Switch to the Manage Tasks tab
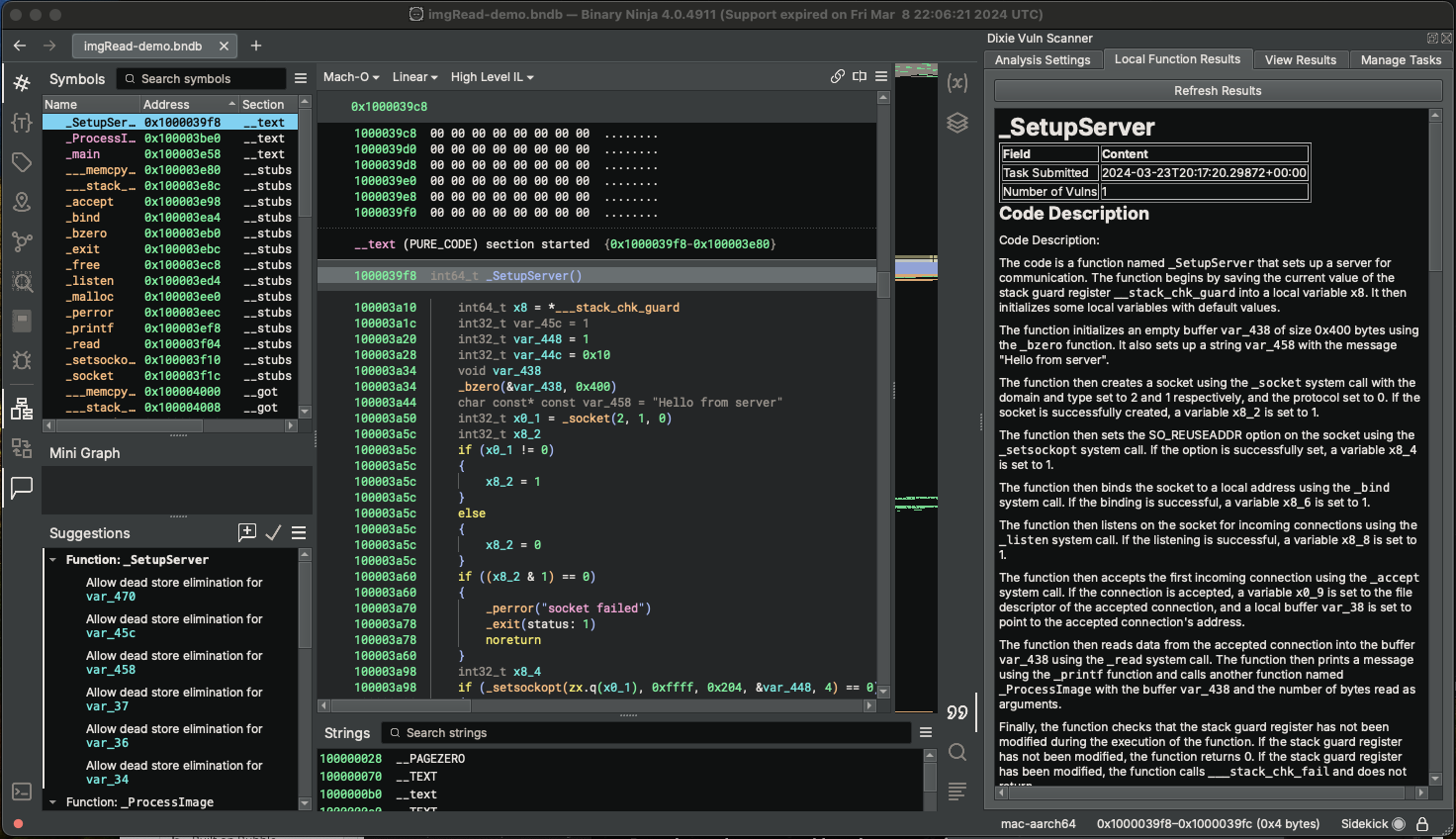Screen dimensions: 1456x839 pos(1401,60)
